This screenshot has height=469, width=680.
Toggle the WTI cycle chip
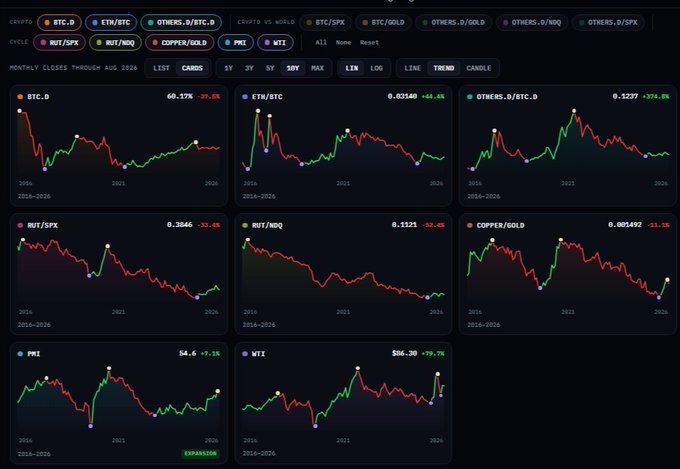275,43
